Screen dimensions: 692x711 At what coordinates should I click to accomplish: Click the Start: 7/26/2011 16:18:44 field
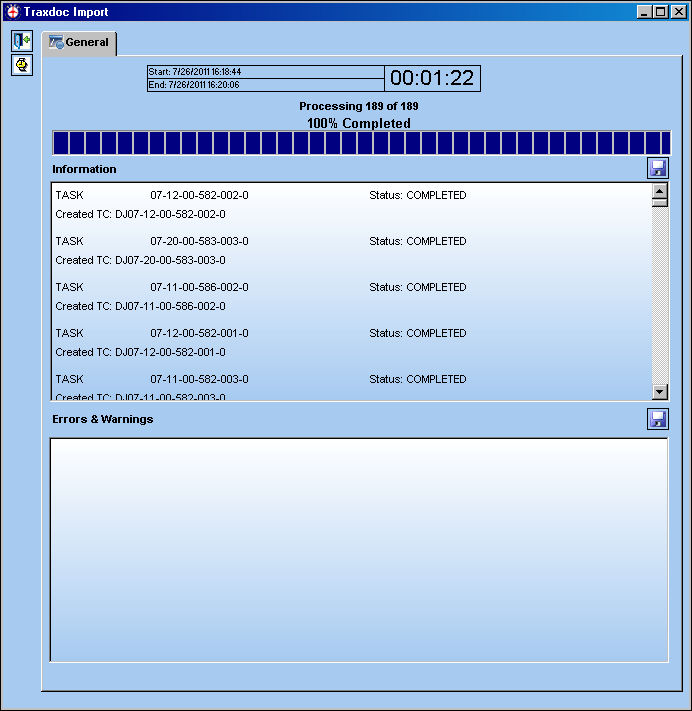tap(266, 72)
